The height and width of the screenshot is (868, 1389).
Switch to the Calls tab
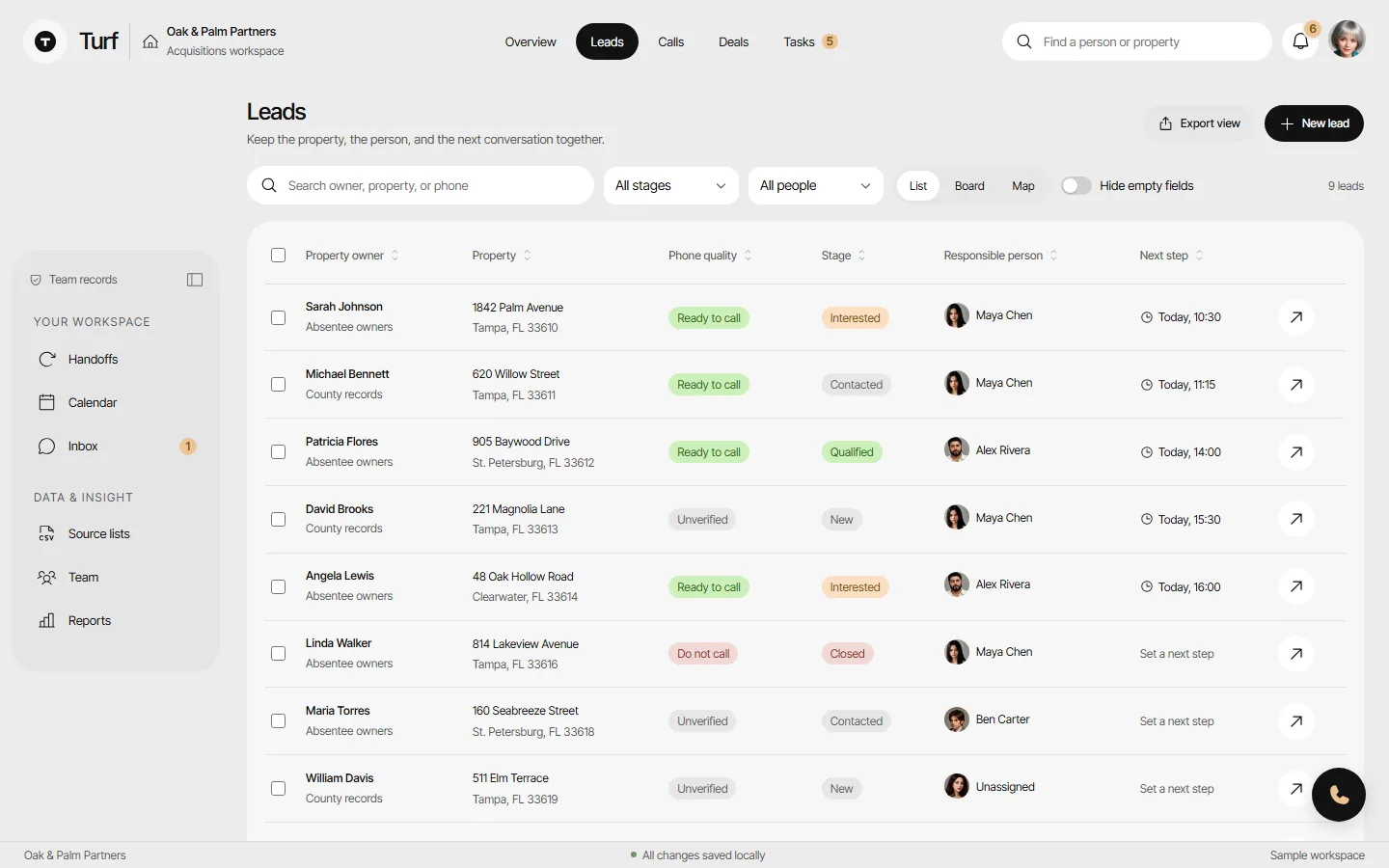(671, 41)
